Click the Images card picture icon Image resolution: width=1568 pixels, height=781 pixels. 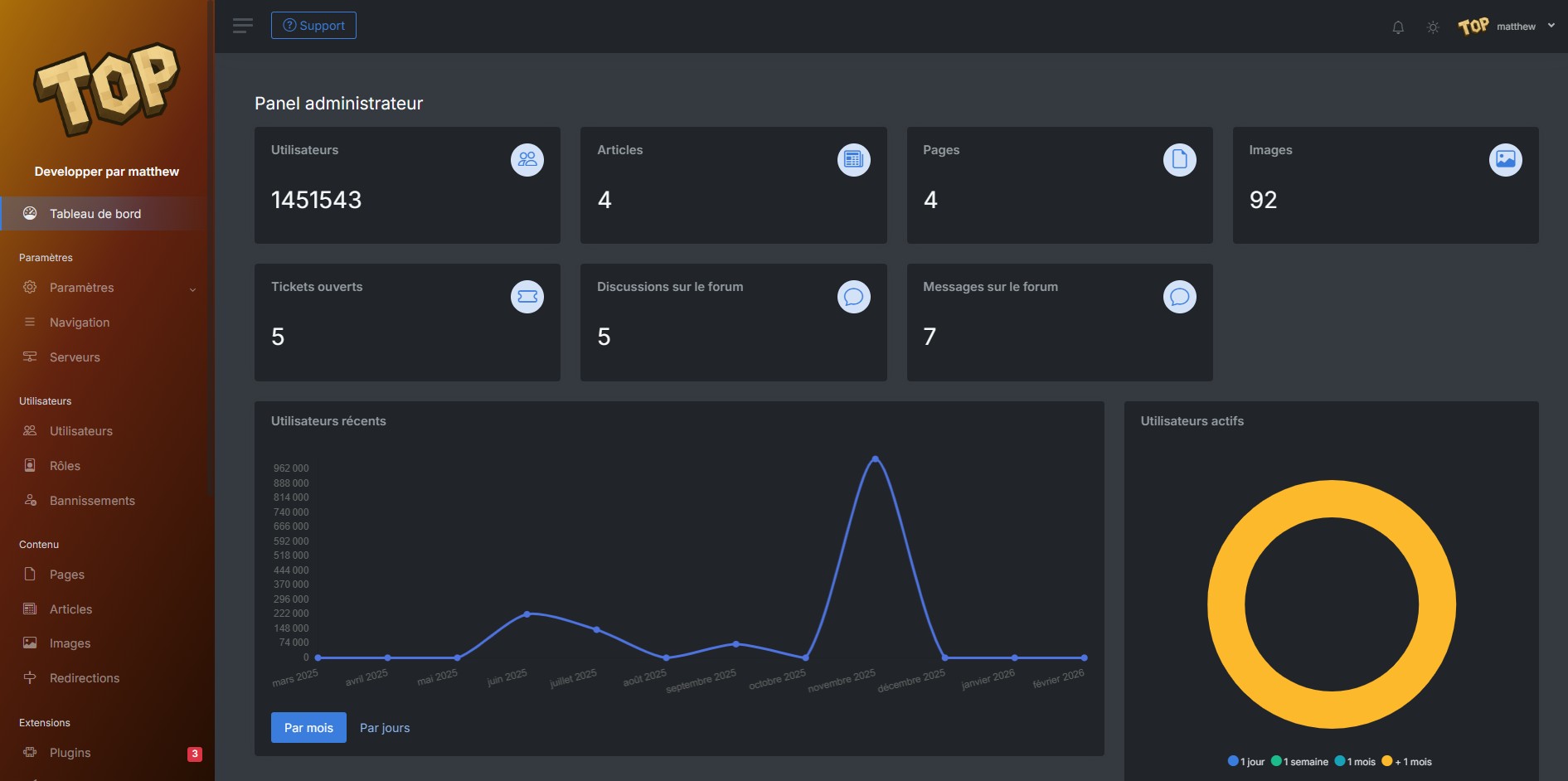point(1506,159)
